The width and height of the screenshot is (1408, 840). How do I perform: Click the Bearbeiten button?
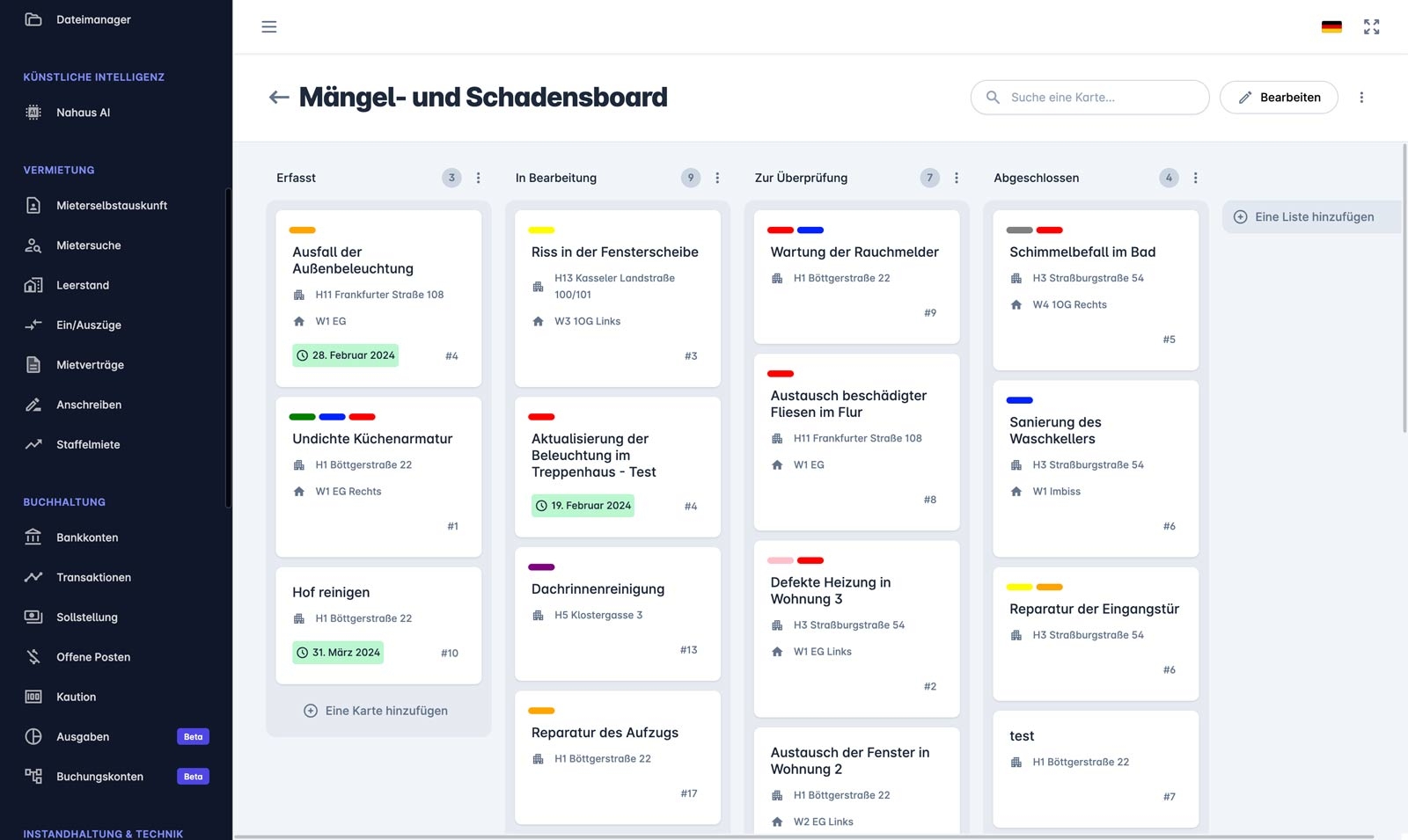1279,98
